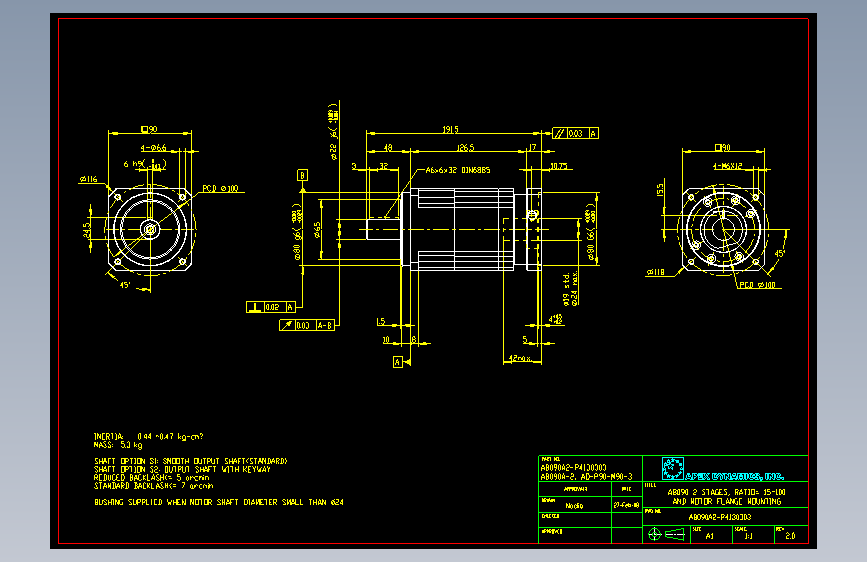Click the key callout A6x6x32 DIN6885

pos(458,170)
